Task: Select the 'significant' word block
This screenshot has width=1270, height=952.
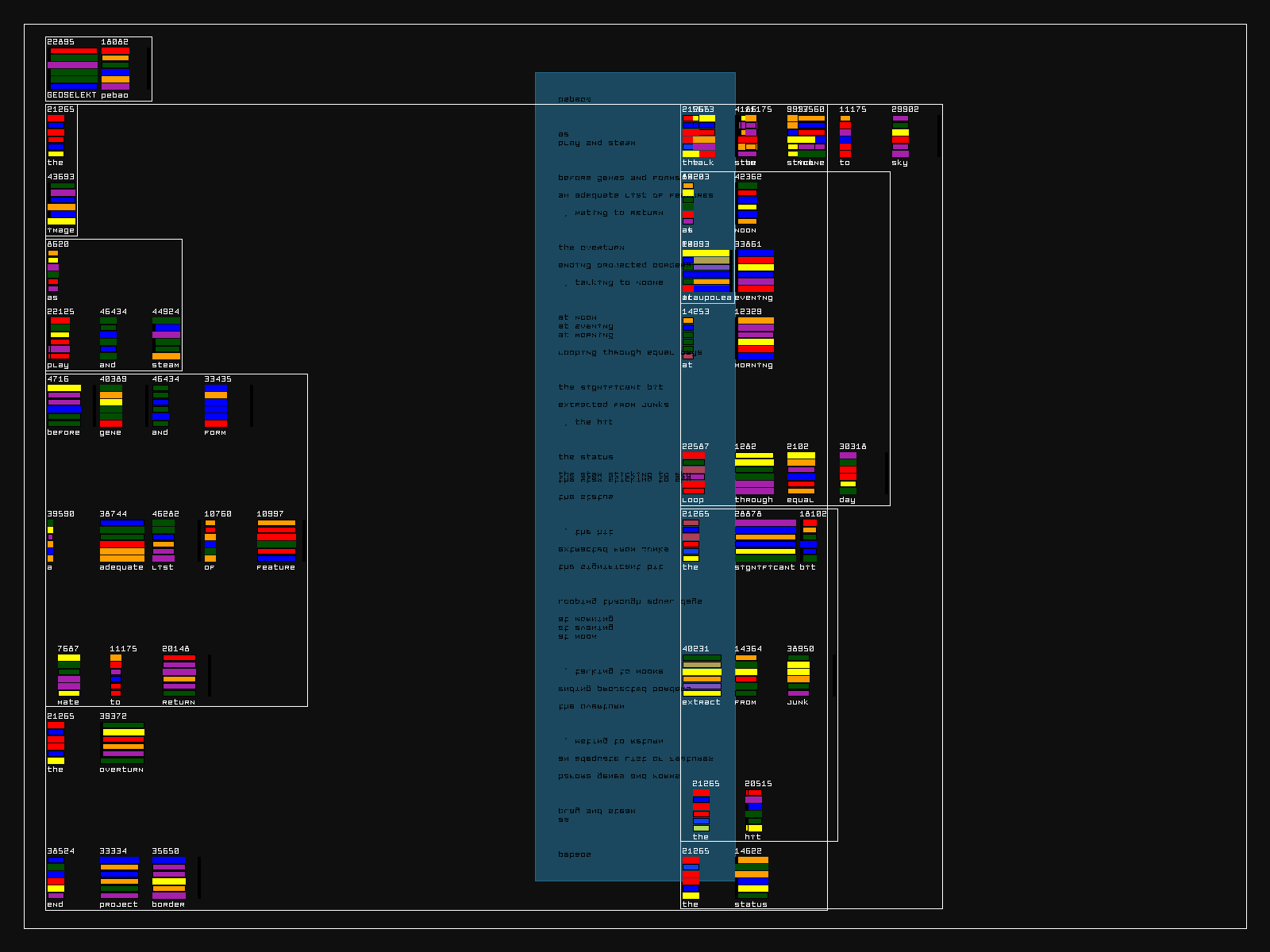Action: click(x=765, y=541)
